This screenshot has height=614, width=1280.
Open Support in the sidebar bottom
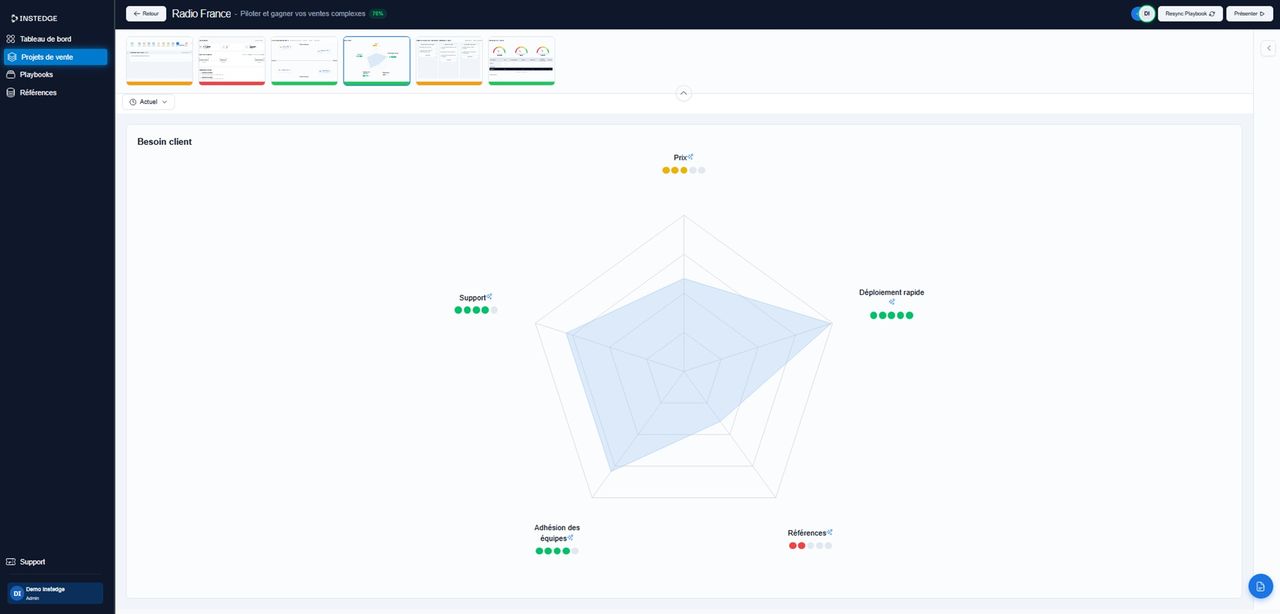click(x=32, y=562)
